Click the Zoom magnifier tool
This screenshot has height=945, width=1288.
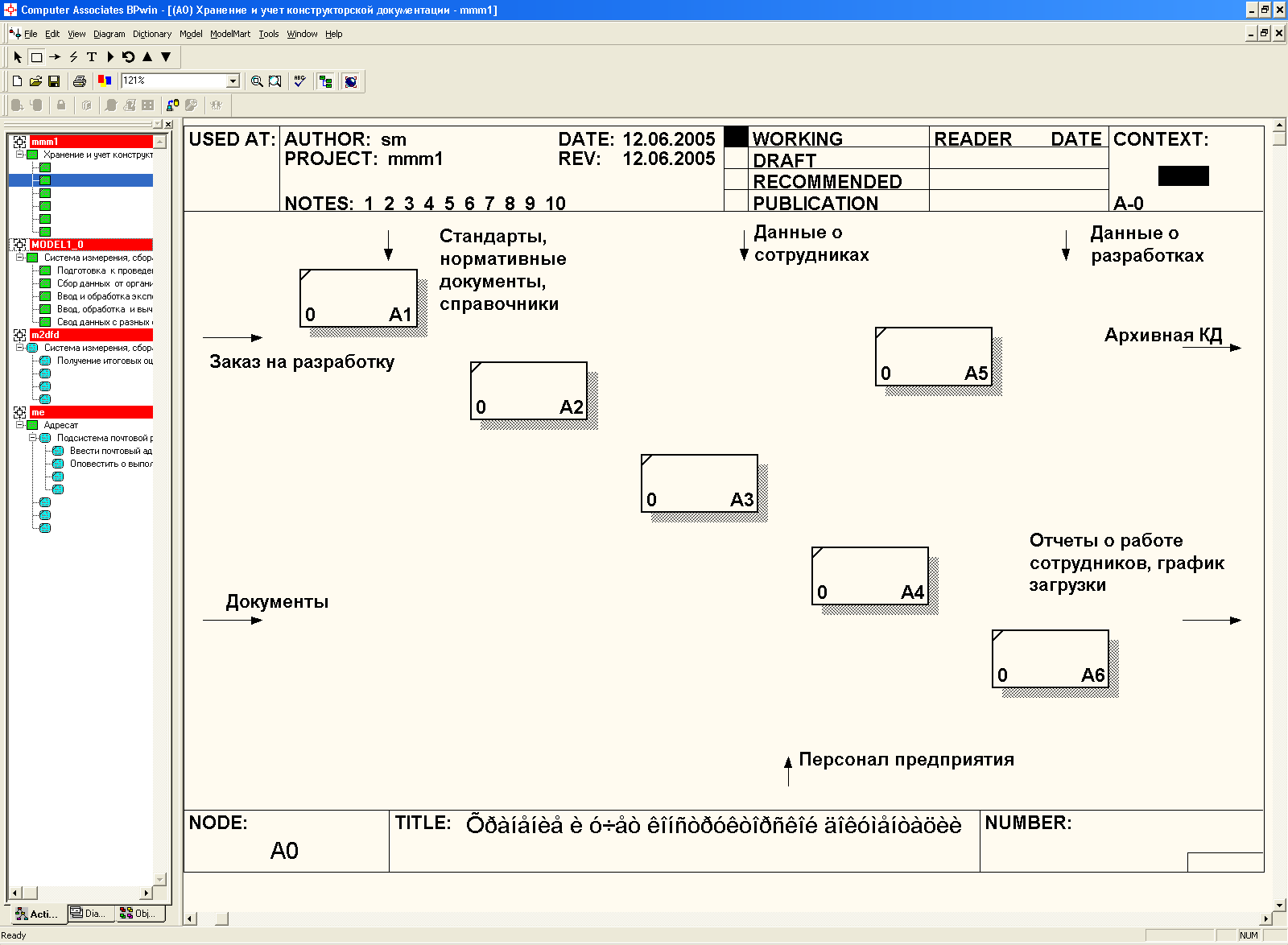click(257, 81)
